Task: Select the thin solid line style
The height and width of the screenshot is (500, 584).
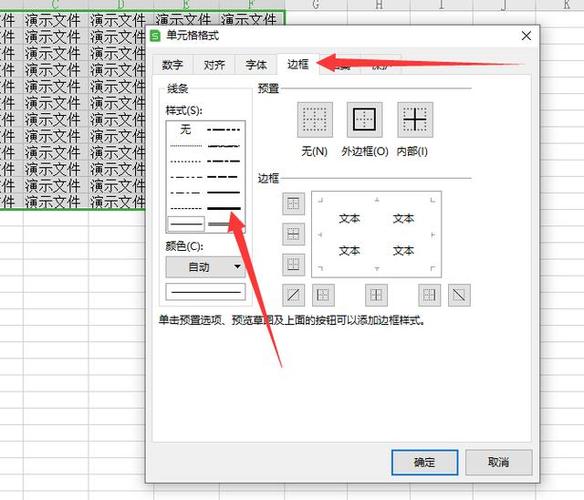Action: click(186, 224)
